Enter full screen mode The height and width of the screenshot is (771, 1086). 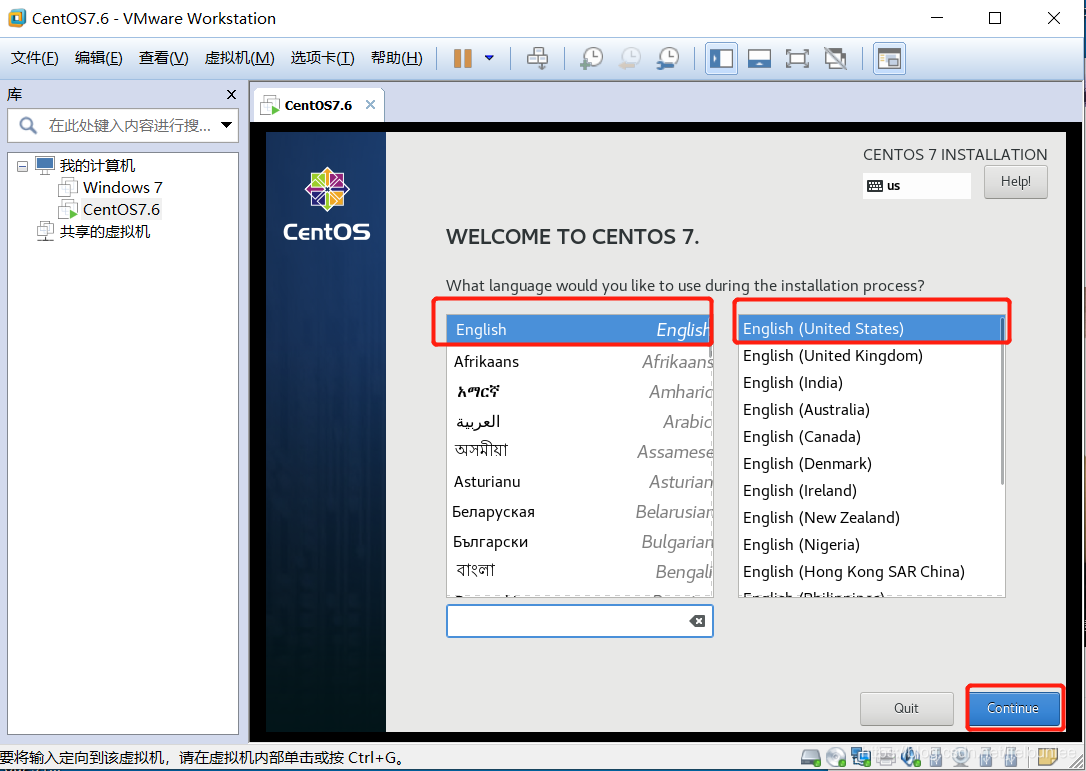797,58
